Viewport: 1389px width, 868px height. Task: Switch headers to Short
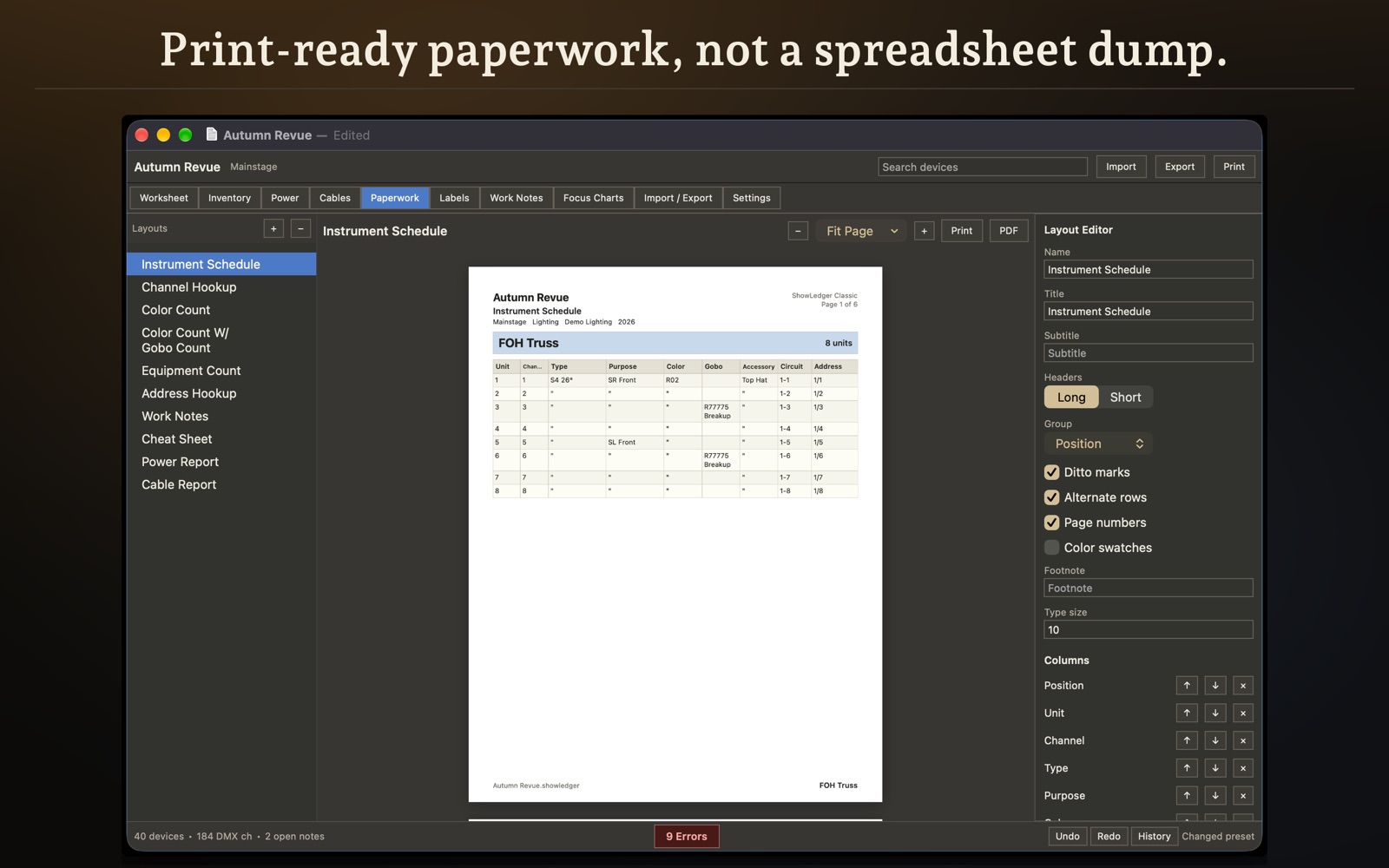(1126, 397)
